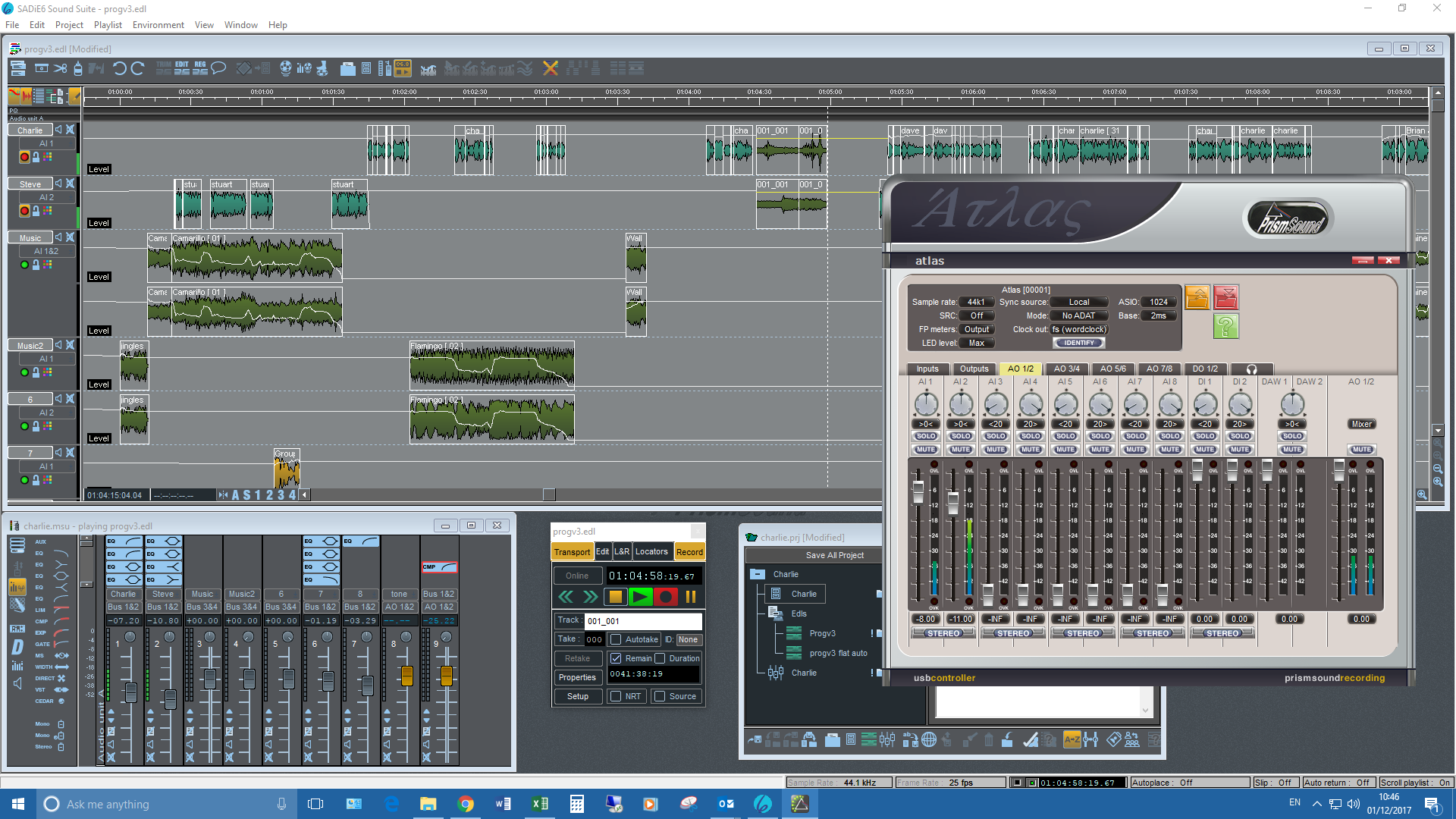Open the Mixer from the Atlas AO 1/2 strip
This screenshot has width=1456, height=819.
(x=1361, y=424)
